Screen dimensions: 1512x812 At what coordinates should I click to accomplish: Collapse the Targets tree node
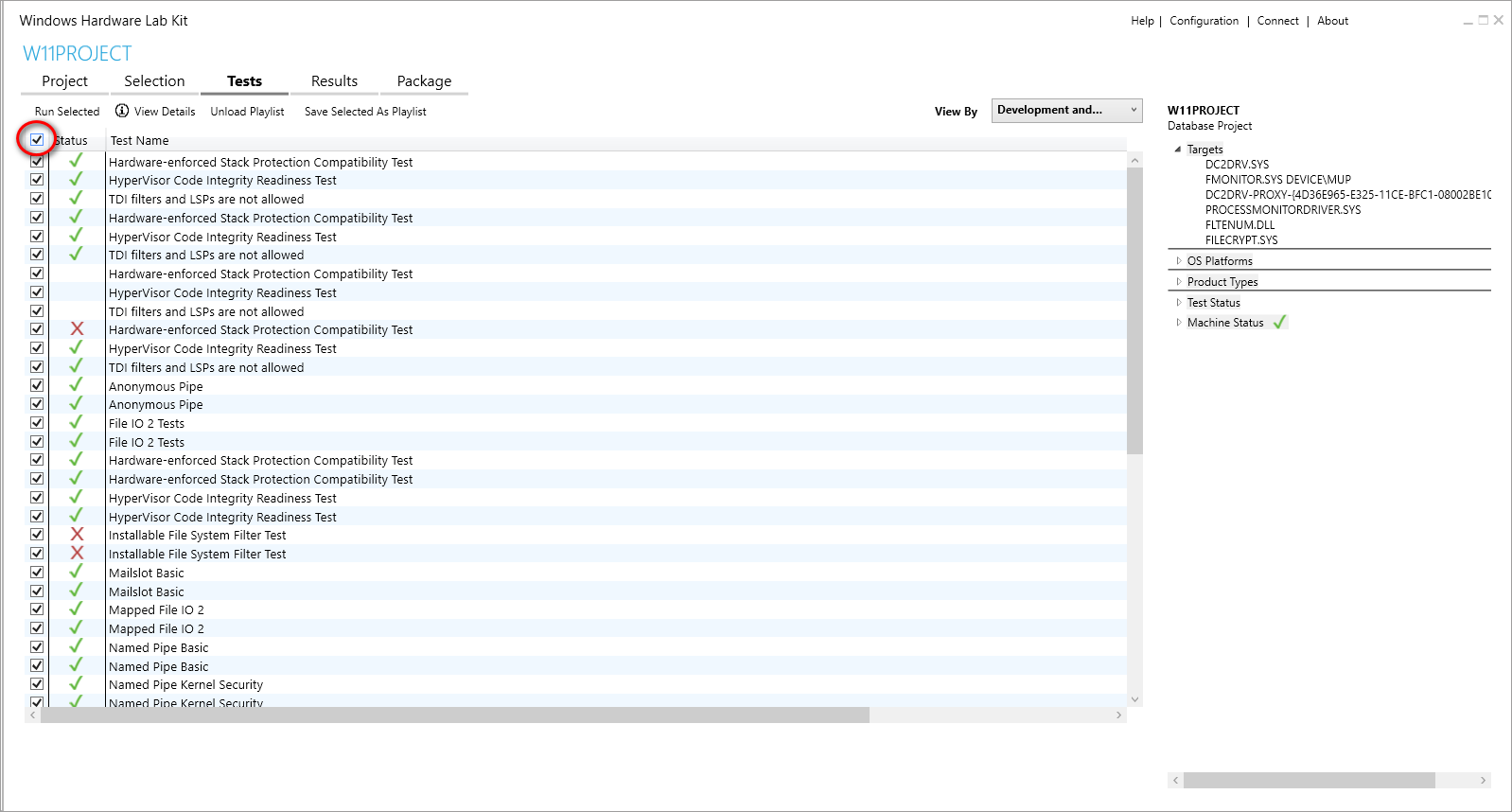(x=1177, y=150)
